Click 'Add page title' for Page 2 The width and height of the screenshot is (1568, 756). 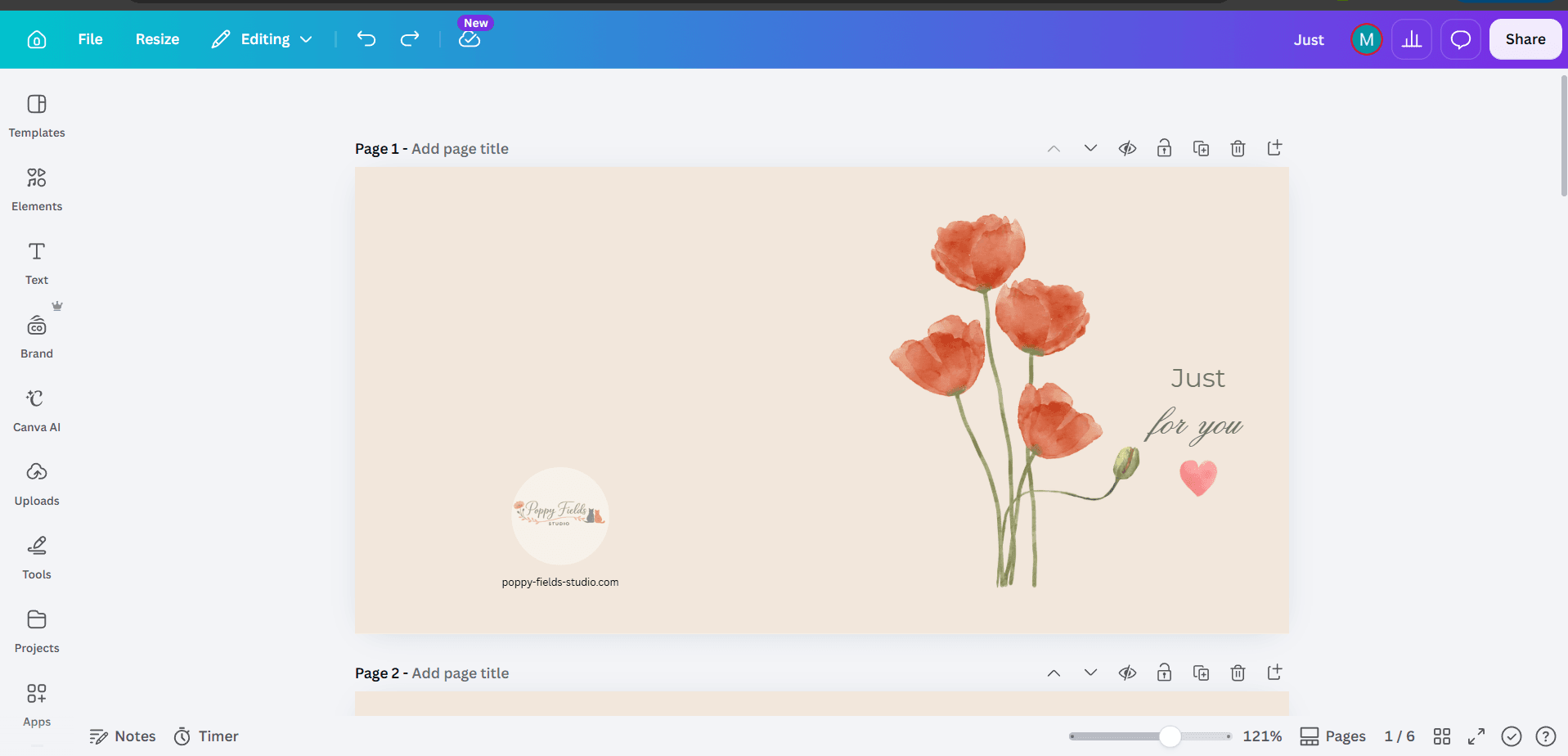(460, 673)
